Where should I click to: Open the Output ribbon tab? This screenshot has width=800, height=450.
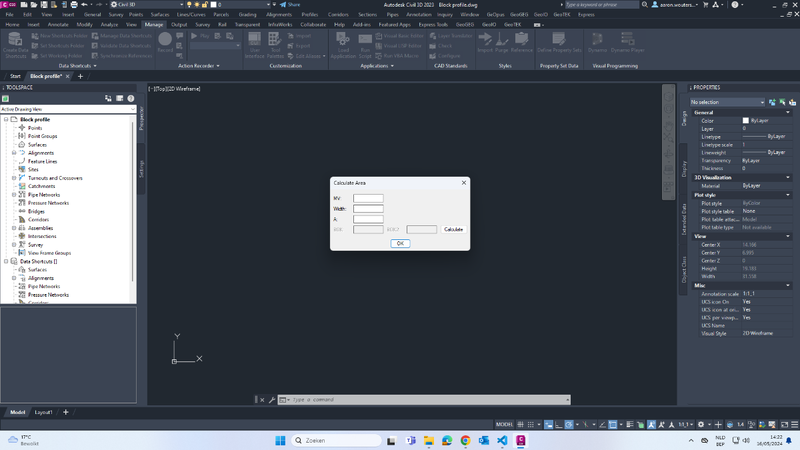179,24
